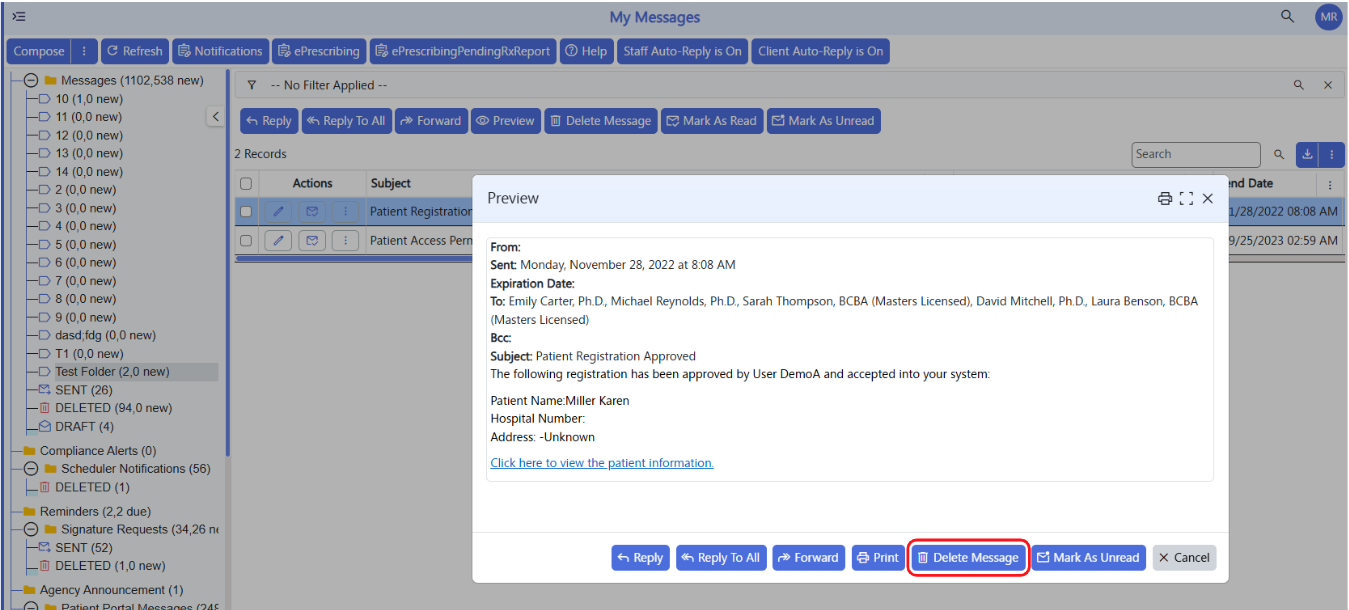Click the export download icon
1349x610 pixels.
click(1307, 154)
